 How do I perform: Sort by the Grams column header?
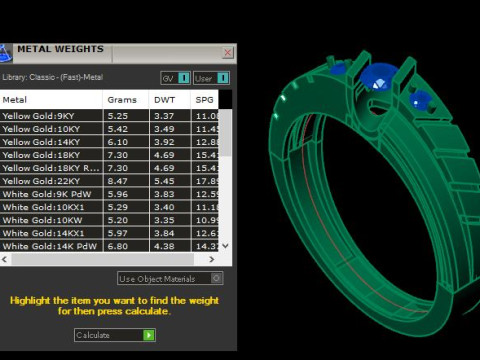(126, 100)
